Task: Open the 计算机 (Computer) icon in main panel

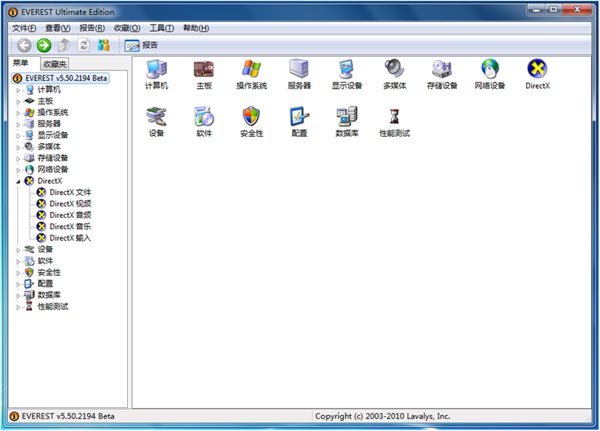Action: (x=156, y=69)
